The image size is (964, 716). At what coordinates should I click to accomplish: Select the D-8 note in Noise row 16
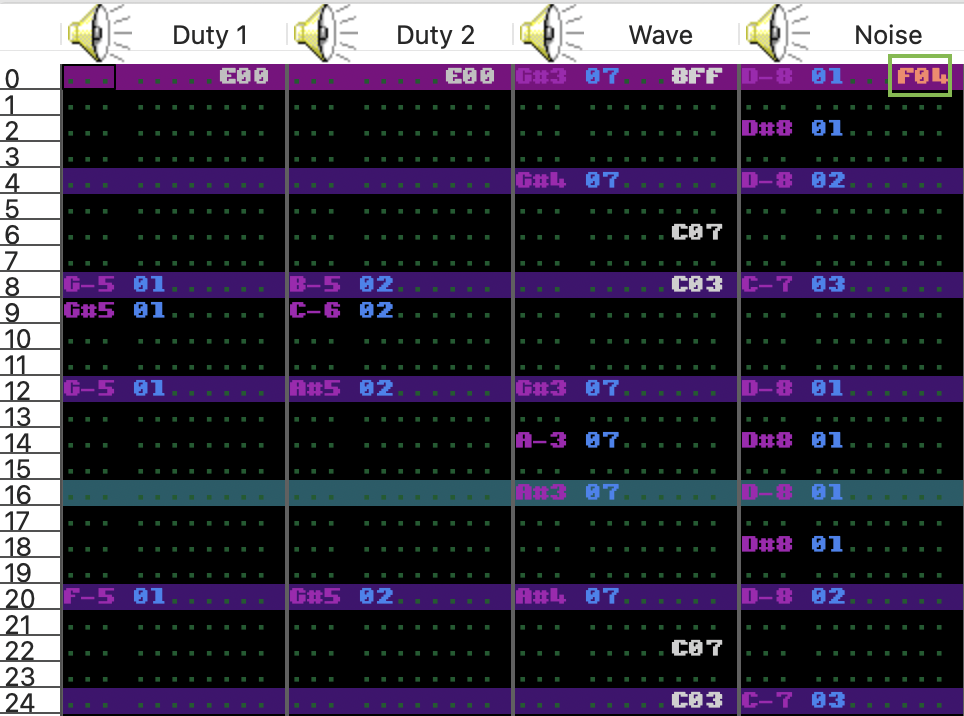point(767,492)
